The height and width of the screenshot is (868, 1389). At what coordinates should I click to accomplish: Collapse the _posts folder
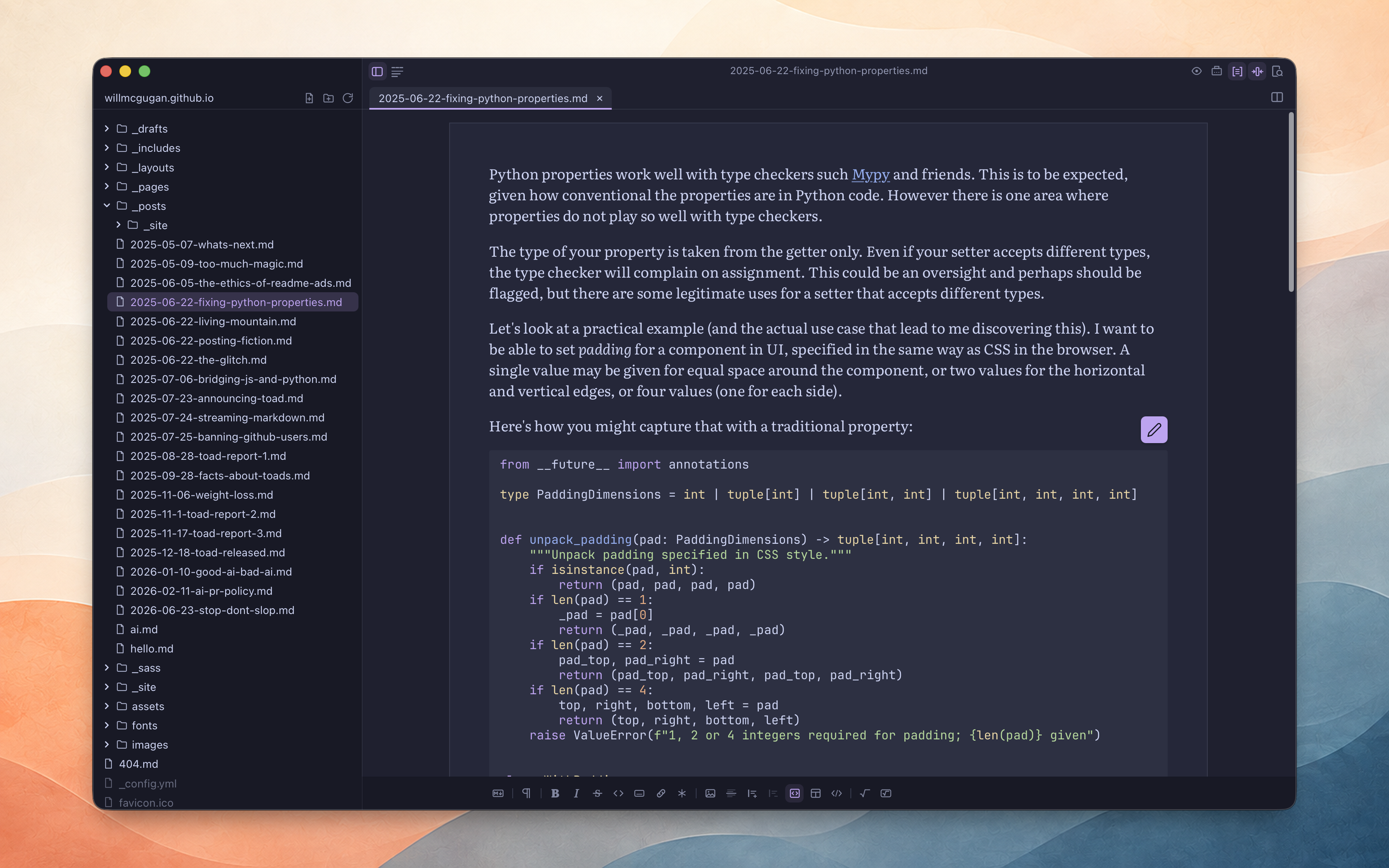(107, 205)
